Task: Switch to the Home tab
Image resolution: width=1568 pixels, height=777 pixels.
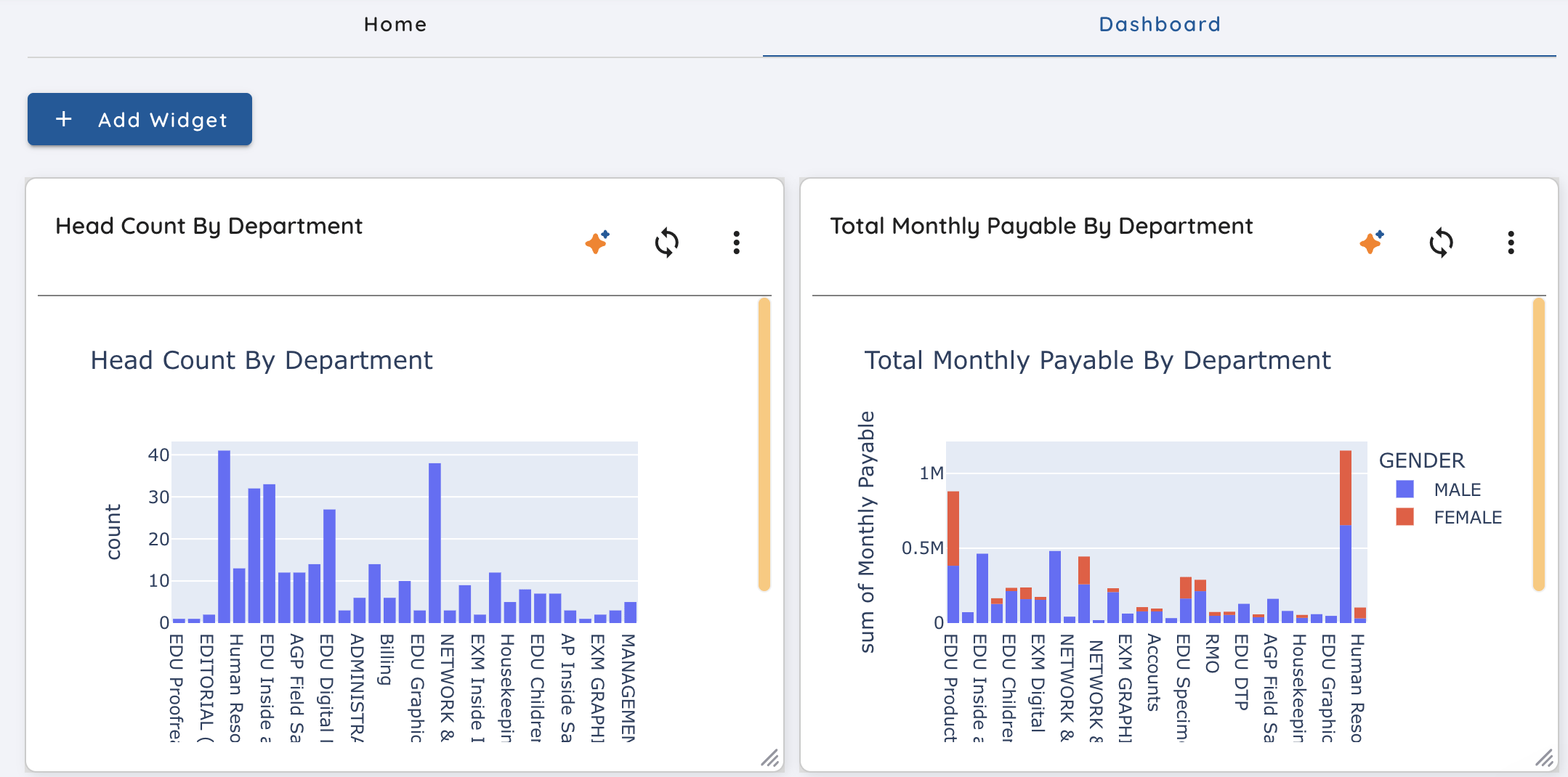Action: 395,25
